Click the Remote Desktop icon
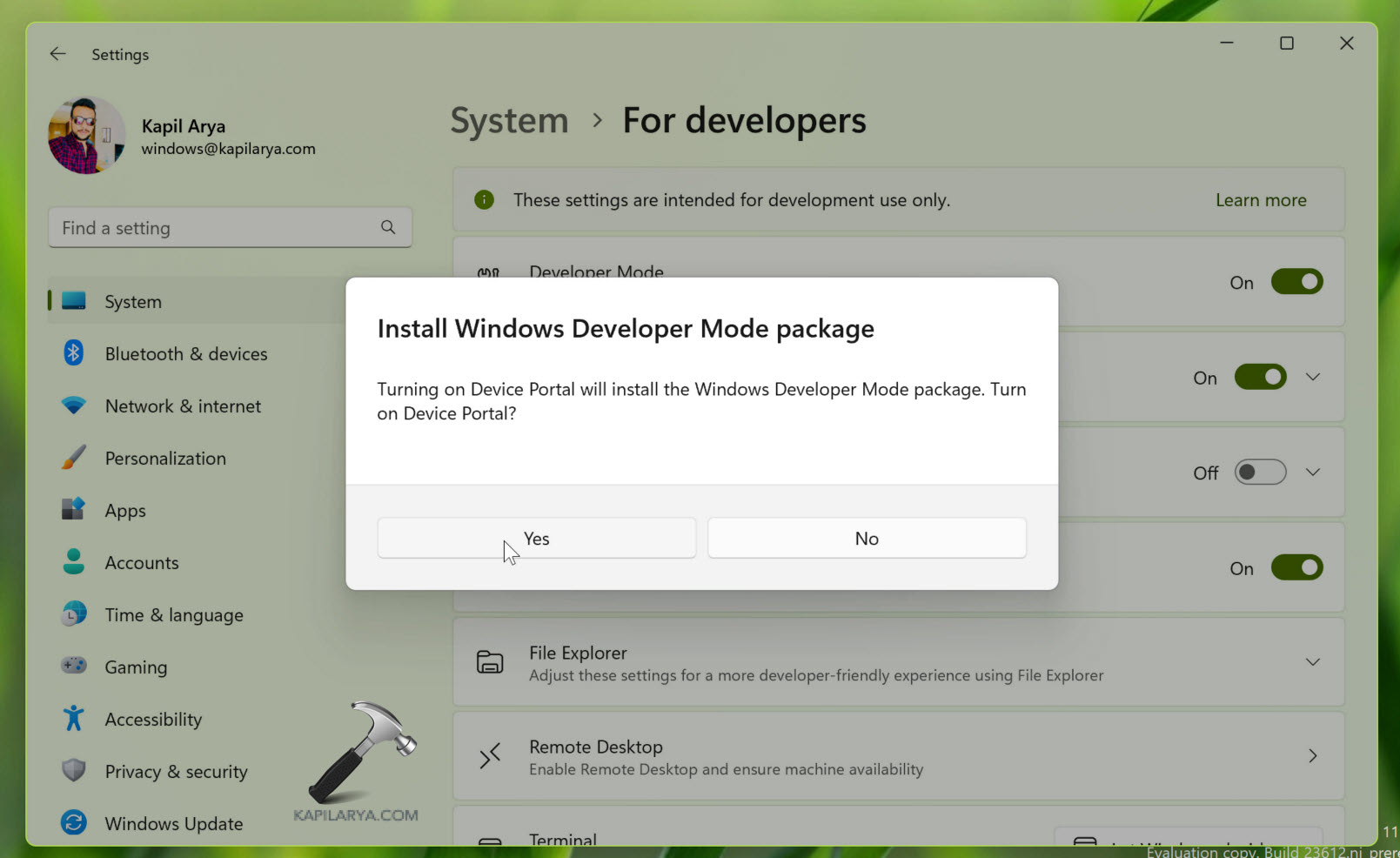Viewport: 1400px width, 858px height. pyautogui.click(x=490, y=756)
